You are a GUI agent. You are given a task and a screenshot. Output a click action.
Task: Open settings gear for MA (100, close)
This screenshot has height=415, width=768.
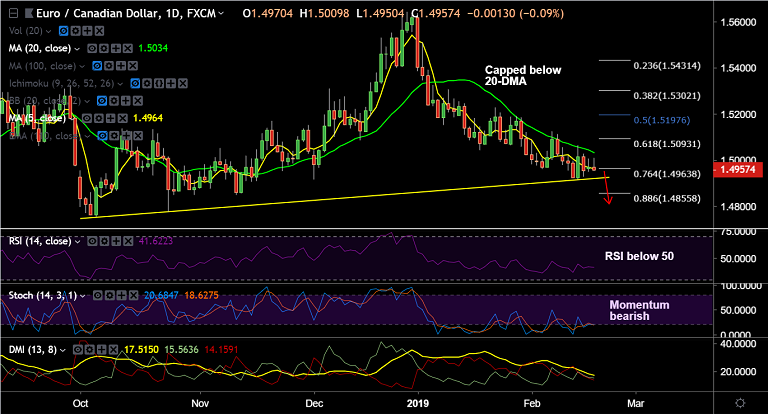(109, 66)
